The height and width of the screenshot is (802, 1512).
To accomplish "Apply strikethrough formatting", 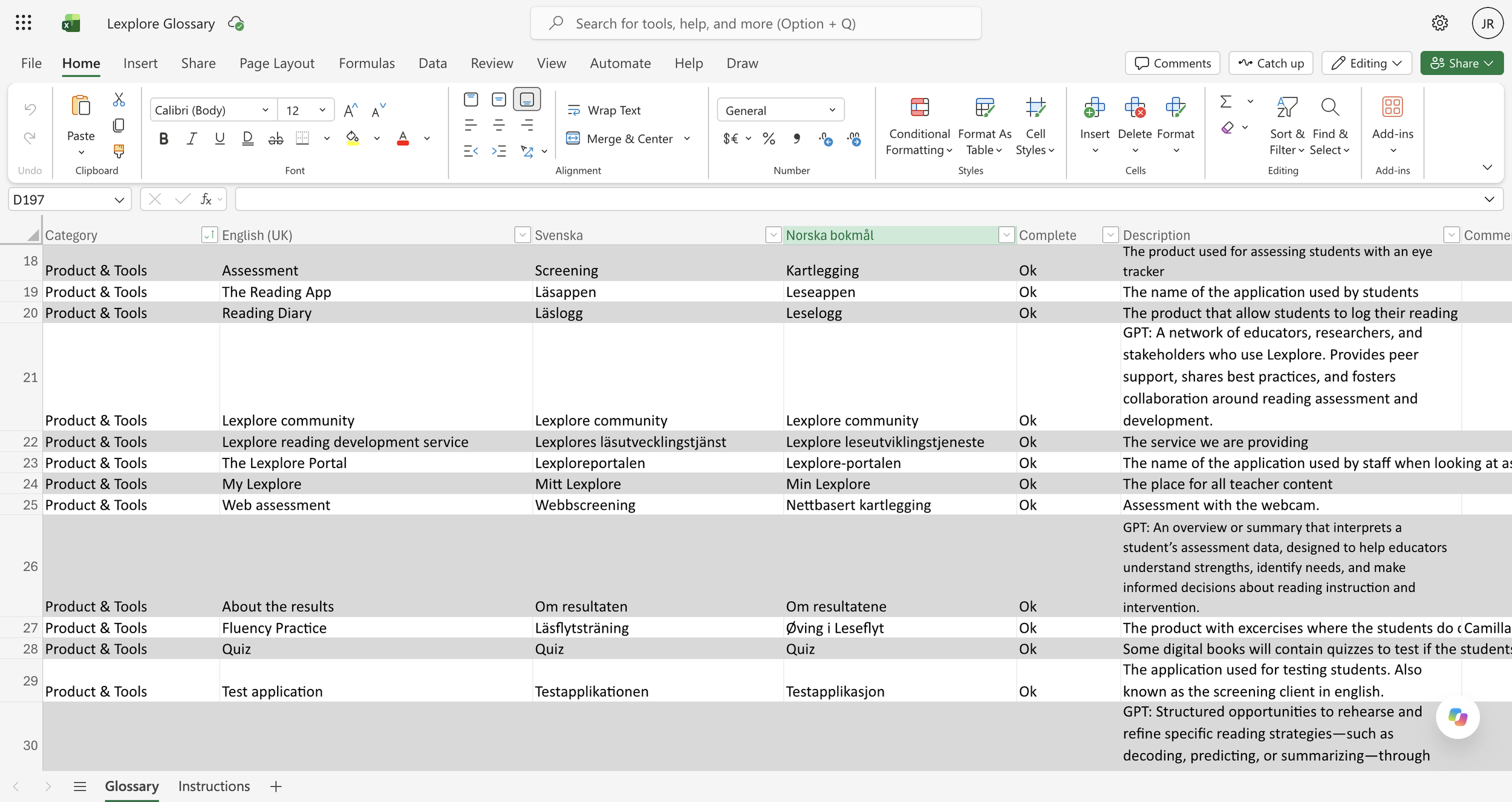I will 276,139.
